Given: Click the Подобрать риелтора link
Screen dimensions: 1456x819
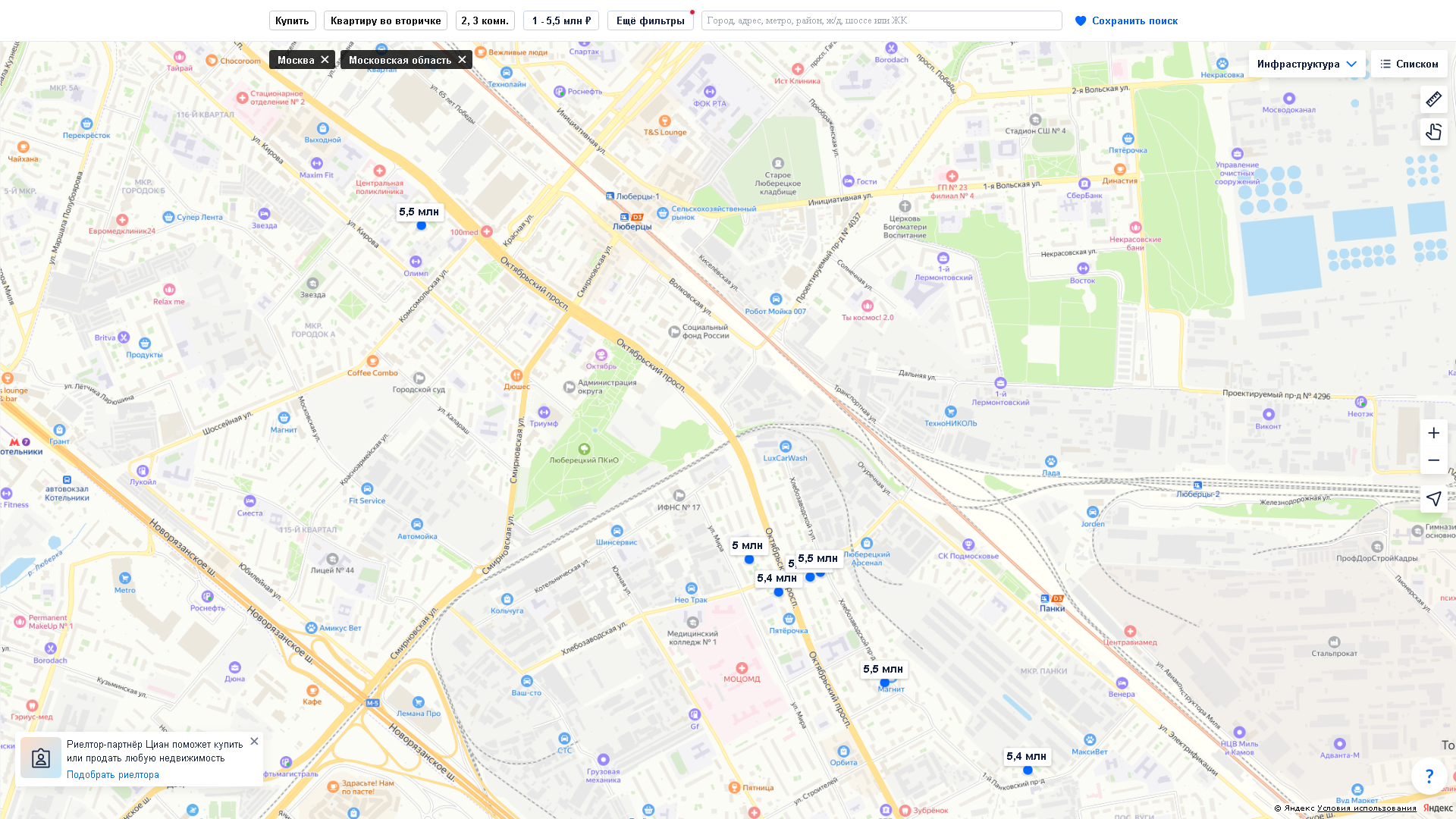Looking at the screenshot, I should 113,774.
